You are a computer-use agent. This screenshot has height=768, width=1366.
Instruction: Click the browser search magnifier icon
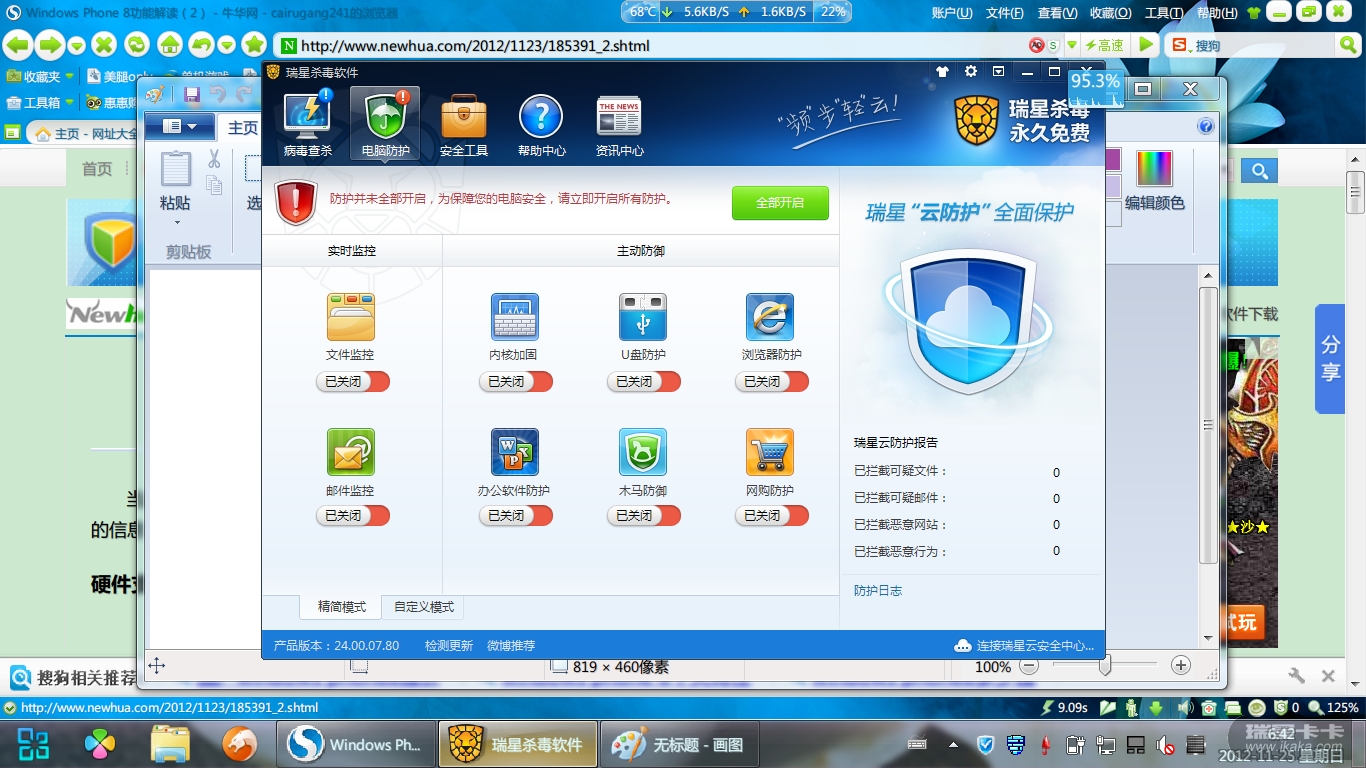tap(1348, 45)
